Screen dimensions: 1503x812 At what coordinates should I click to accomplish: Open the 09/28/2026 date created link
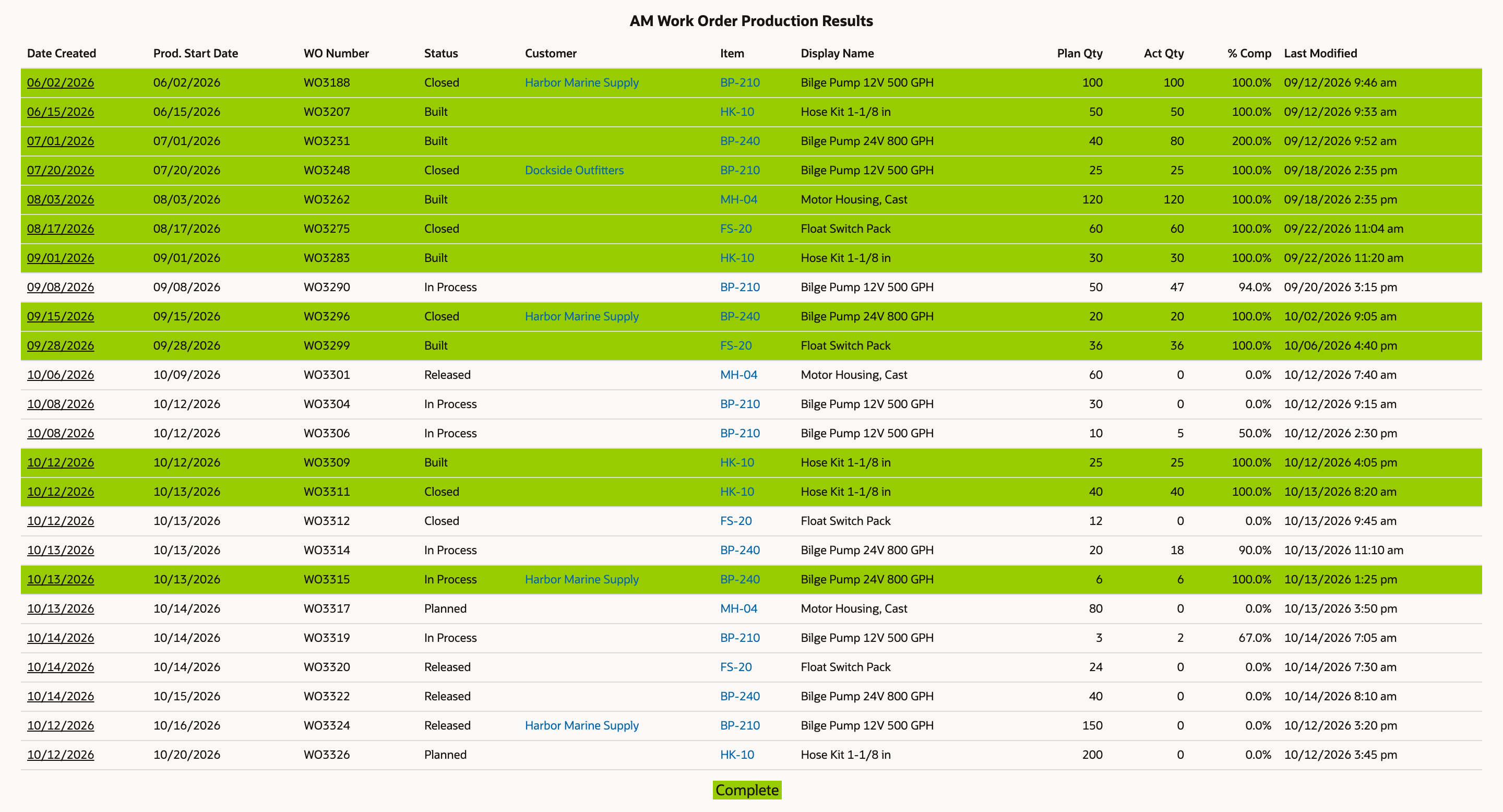(x=60, y=345)
